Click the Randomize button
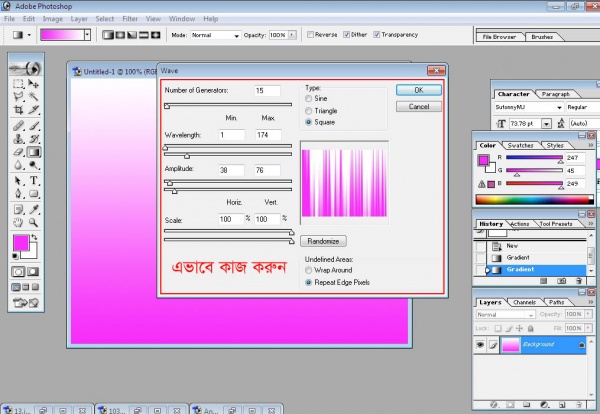Image resolution: width=600 pixels, height=414 pixels. (323, 241)
